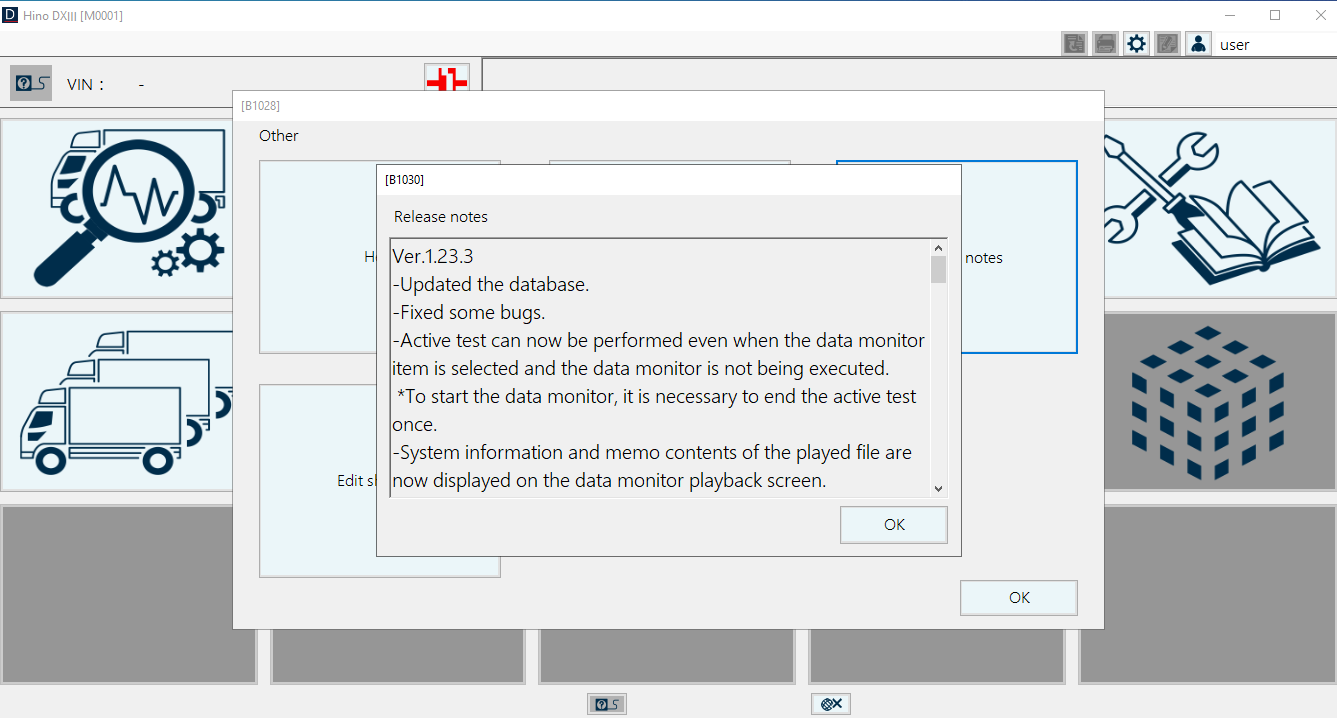Click the release notes scrollbar thumb

tap(938, 270)
